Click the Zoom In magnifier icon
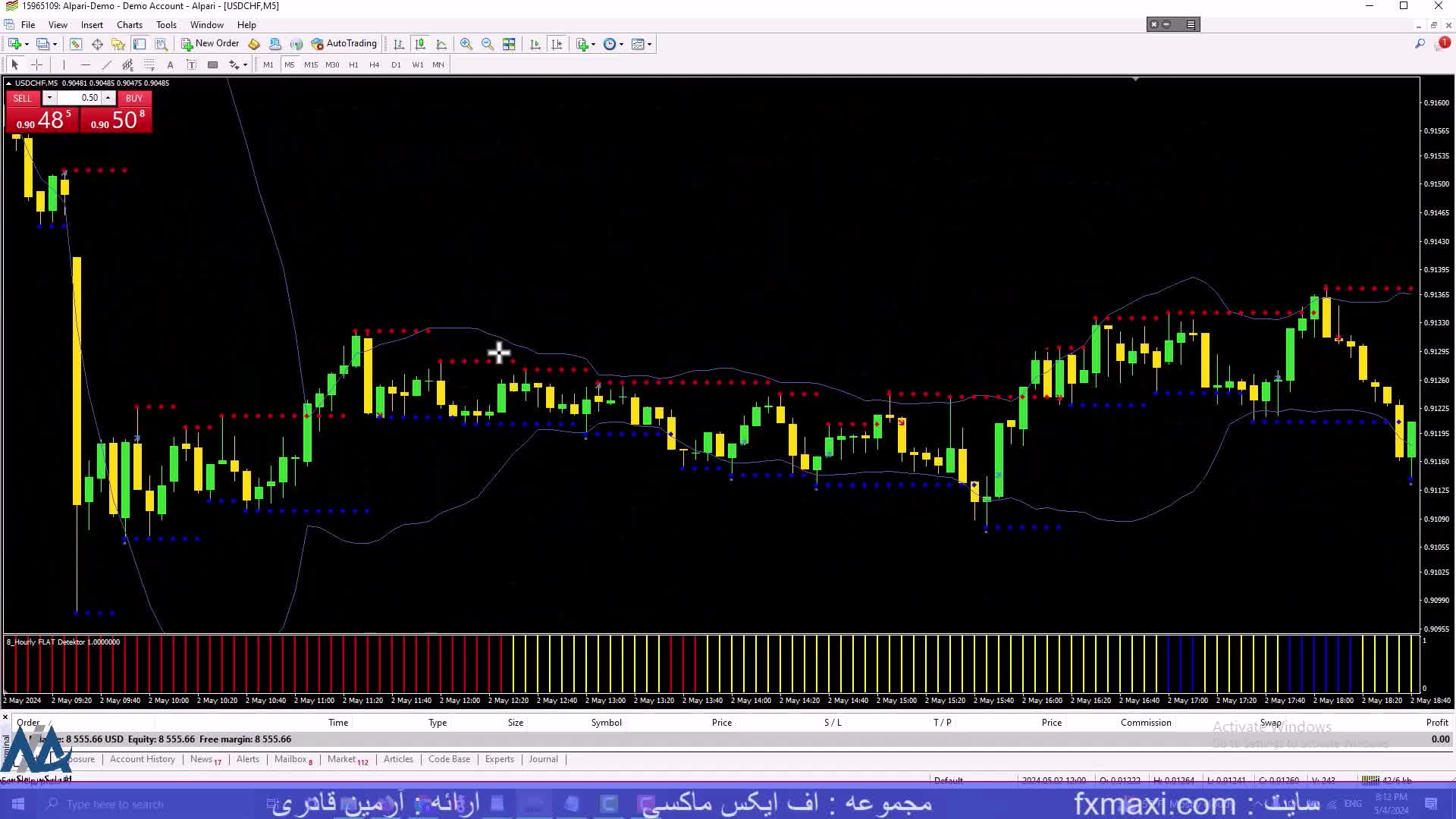1456x819 pixels. [466, 44]
